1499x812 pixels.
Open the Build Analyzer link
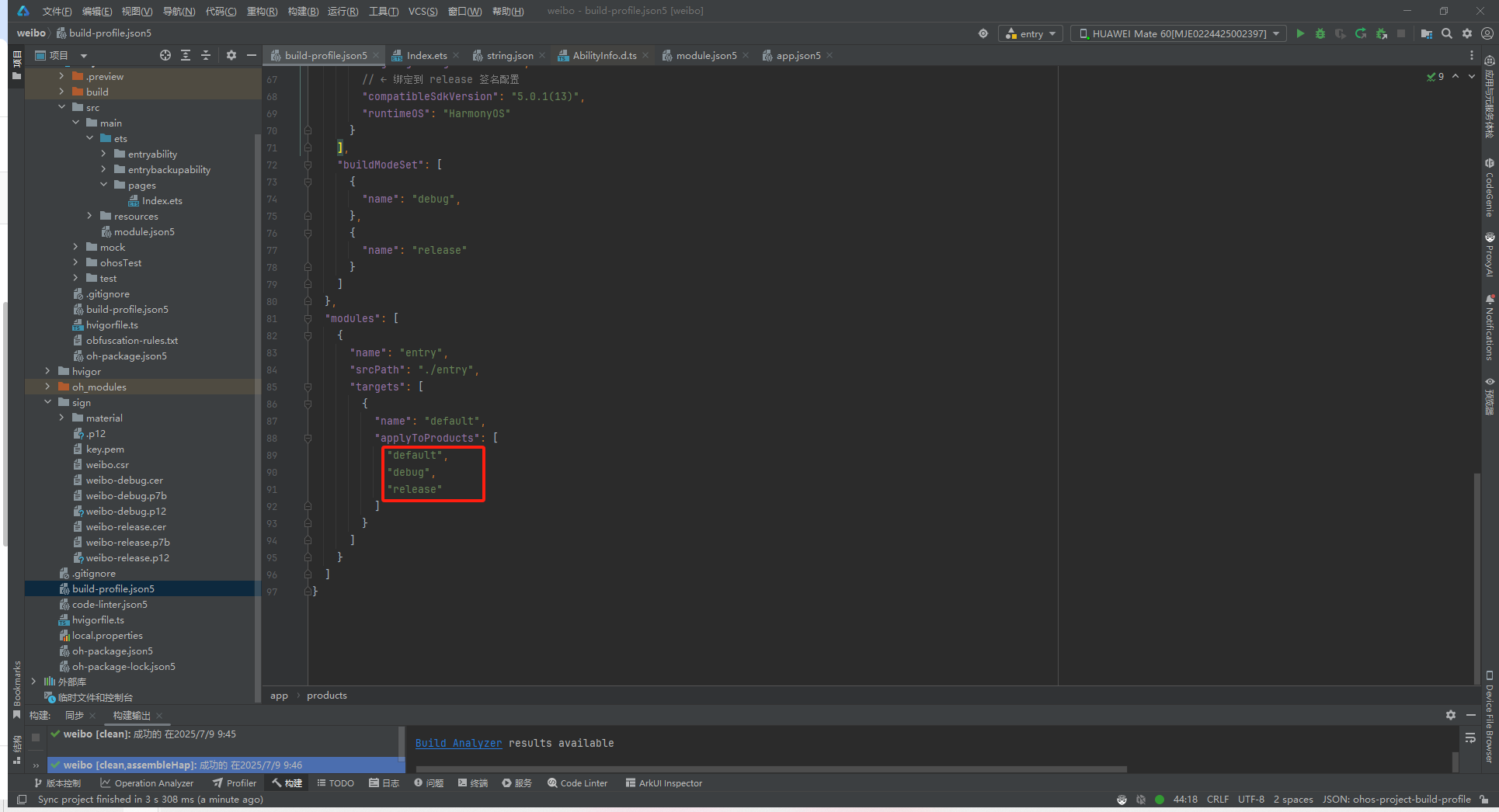458,743
